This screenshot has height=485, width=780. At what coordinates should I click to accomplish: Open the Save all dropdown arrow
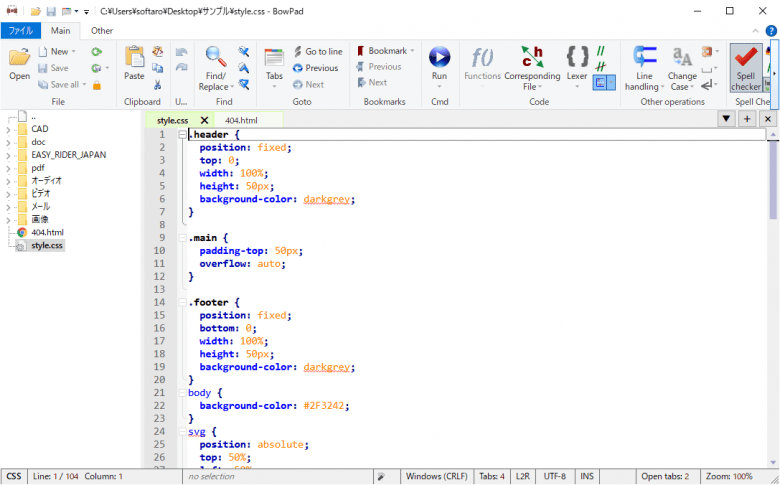tap(84, 85)
